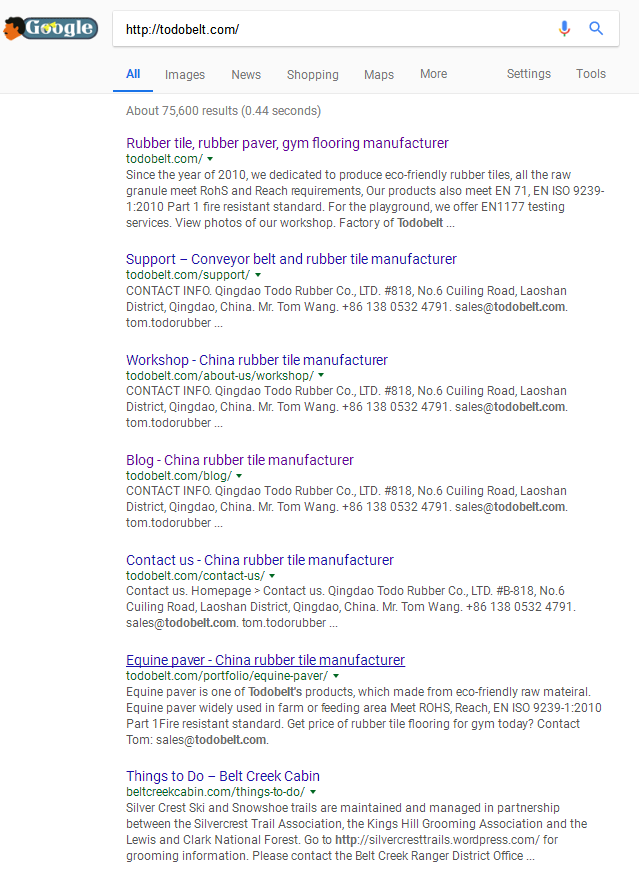Select the All results tab
639x880 pixels.
point(133,74)
